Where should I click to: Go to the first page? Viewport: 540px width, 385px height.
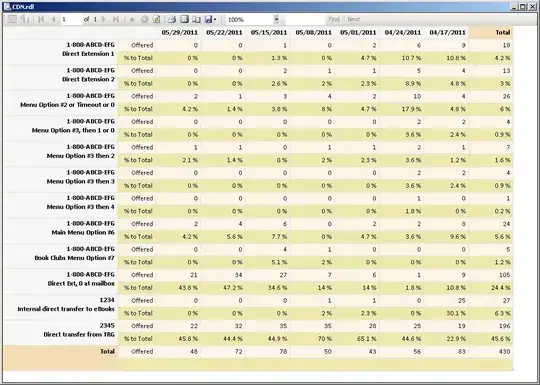pos(41,19)
